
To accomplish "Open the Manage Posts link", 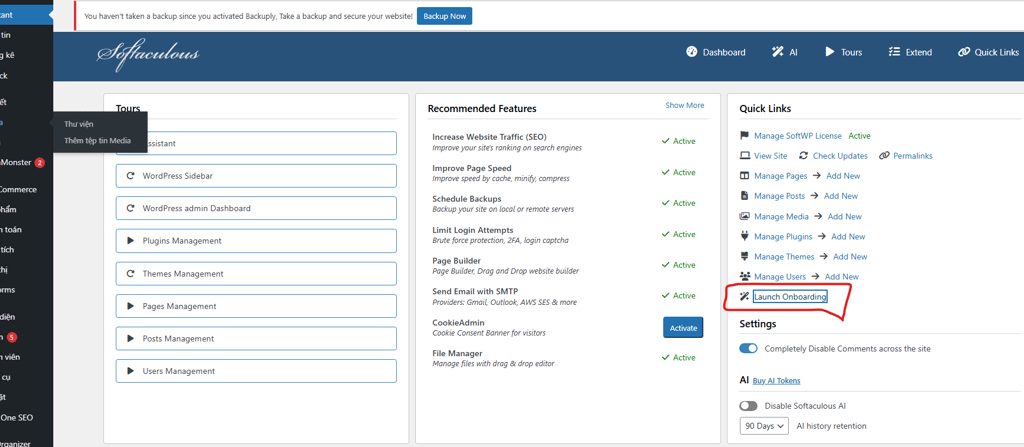I will point(780,196).
